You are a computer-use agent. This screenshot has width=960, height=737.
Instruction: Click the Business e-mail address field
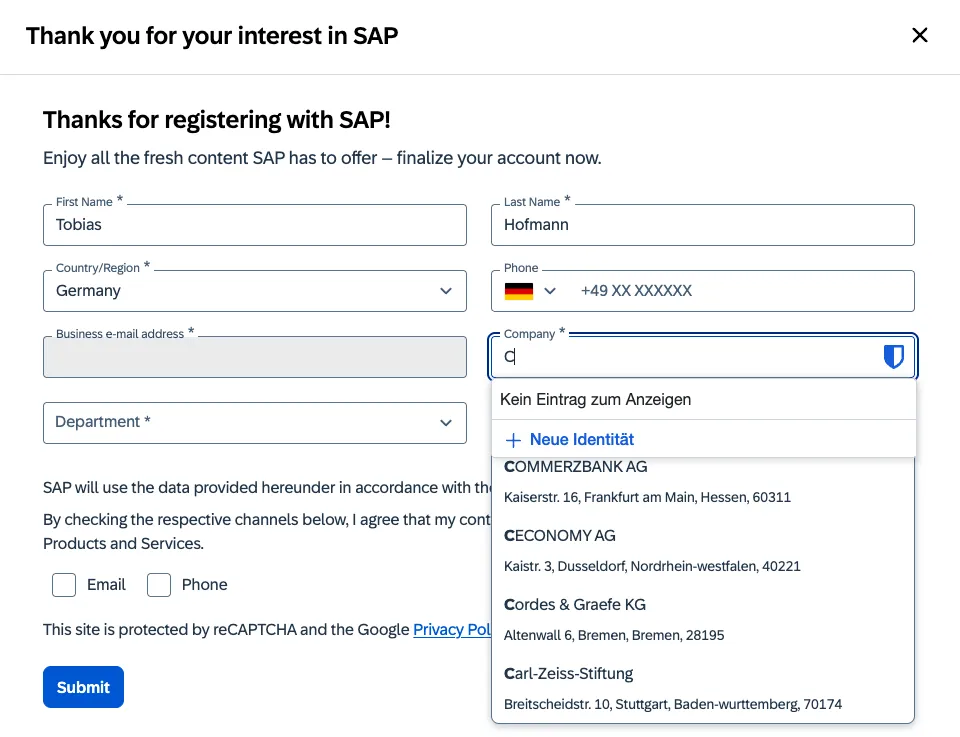(254, 356)
